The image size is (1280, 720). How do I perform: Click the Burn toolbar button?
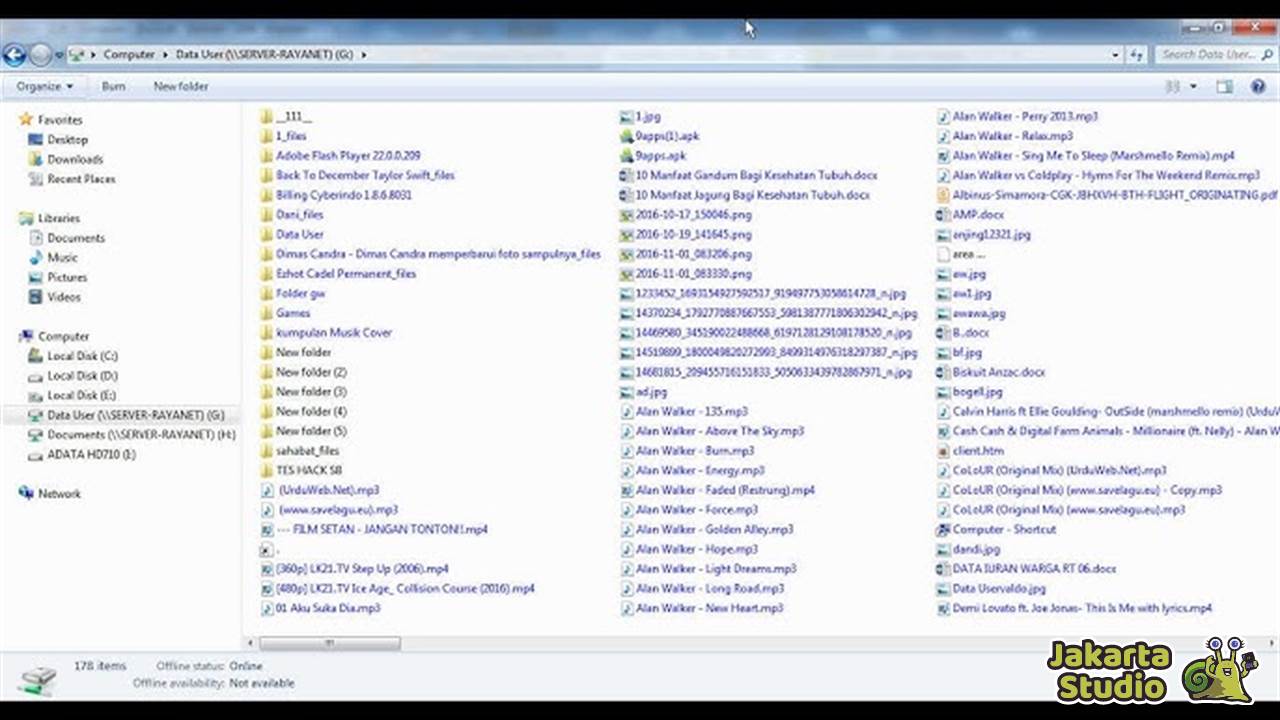(x=113, y=86)
